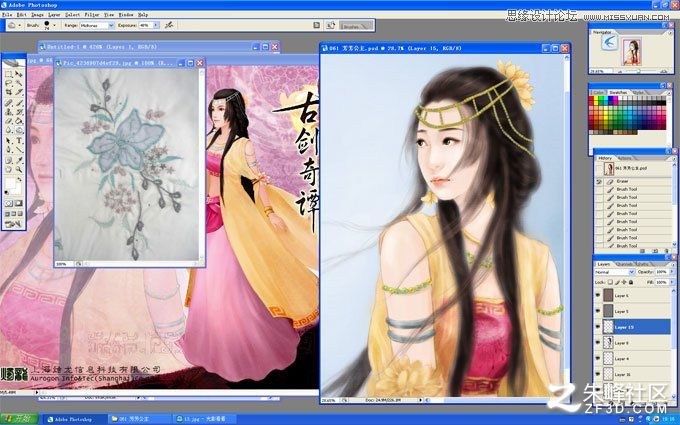The width and height of the screenshot is (680, 425).
Task: Select the Dodge tool in toolbox
Action: click(x=19, y=129)
